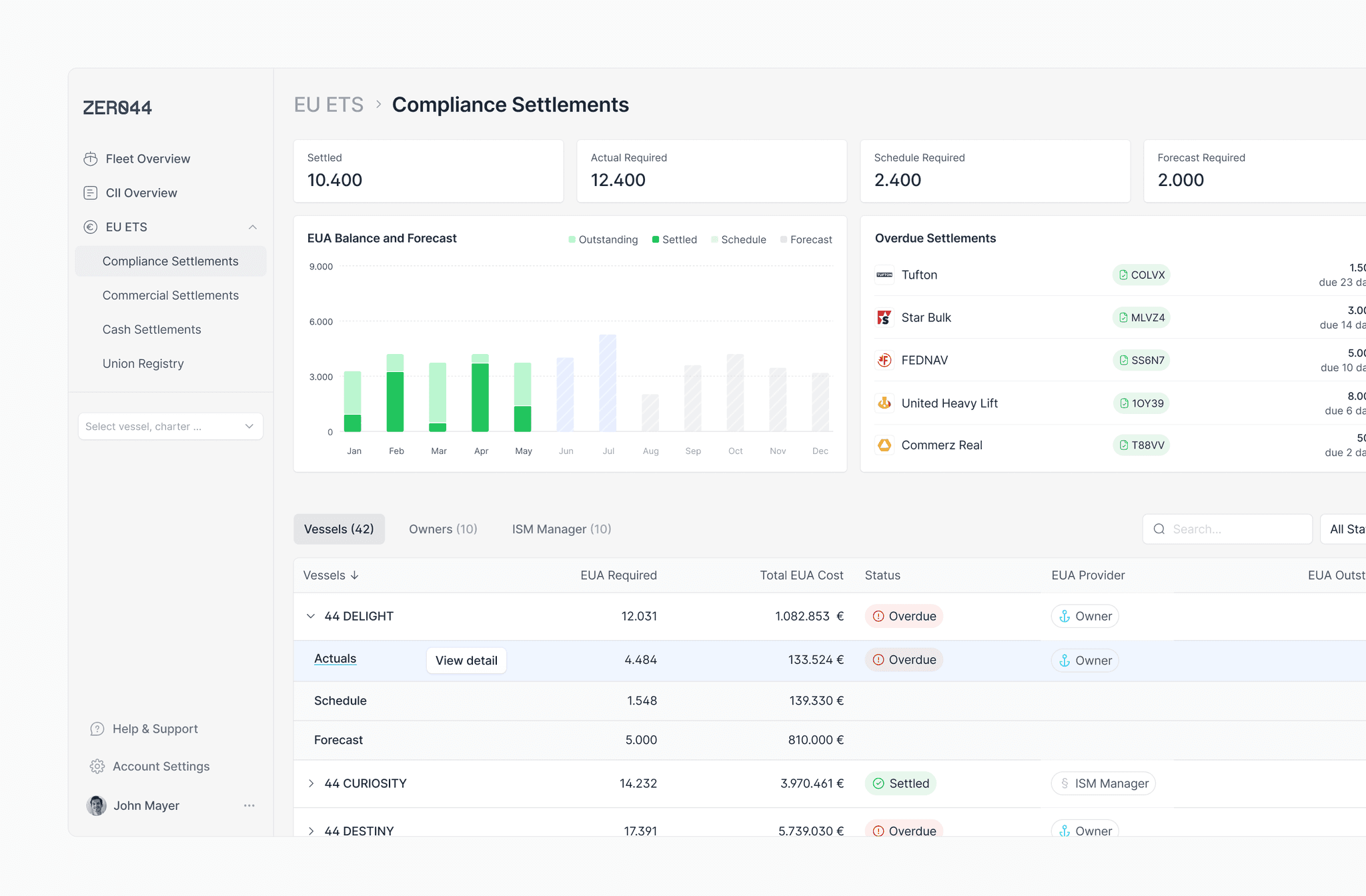Click the View detail button
The height and width of the screenshot is (896, 1366).
(466, 660)
